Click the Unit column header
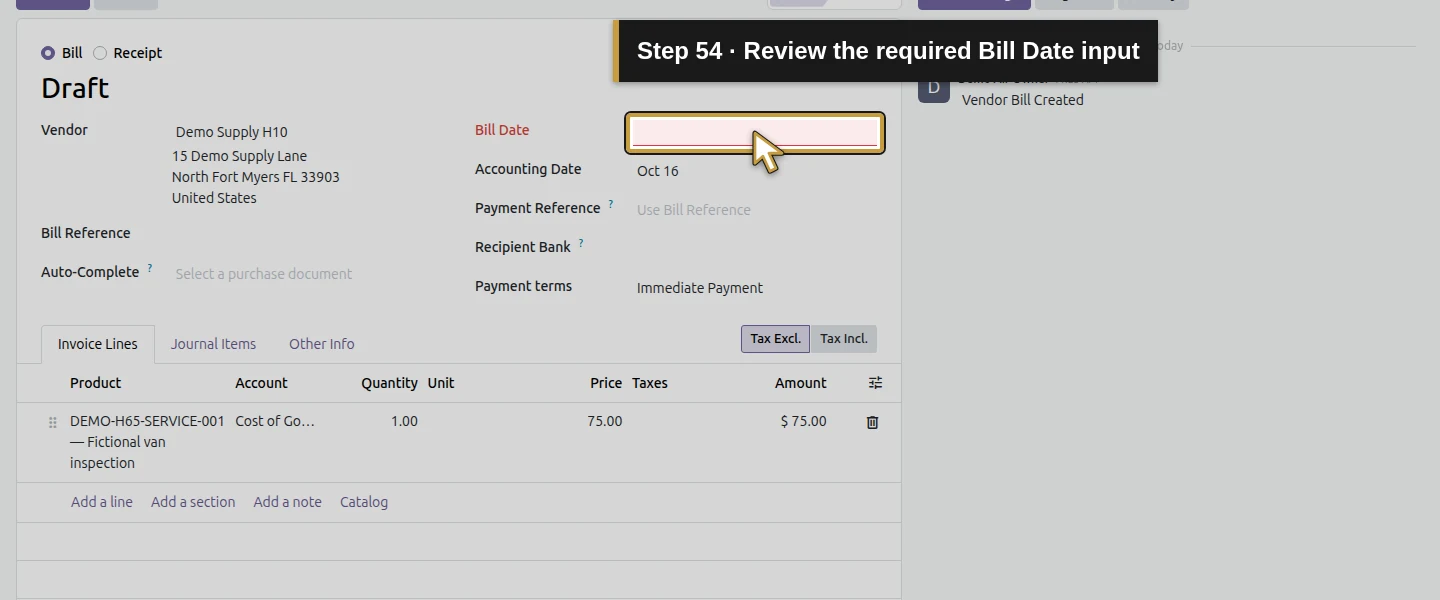The image size is (1440, 600). coord(441,383)
